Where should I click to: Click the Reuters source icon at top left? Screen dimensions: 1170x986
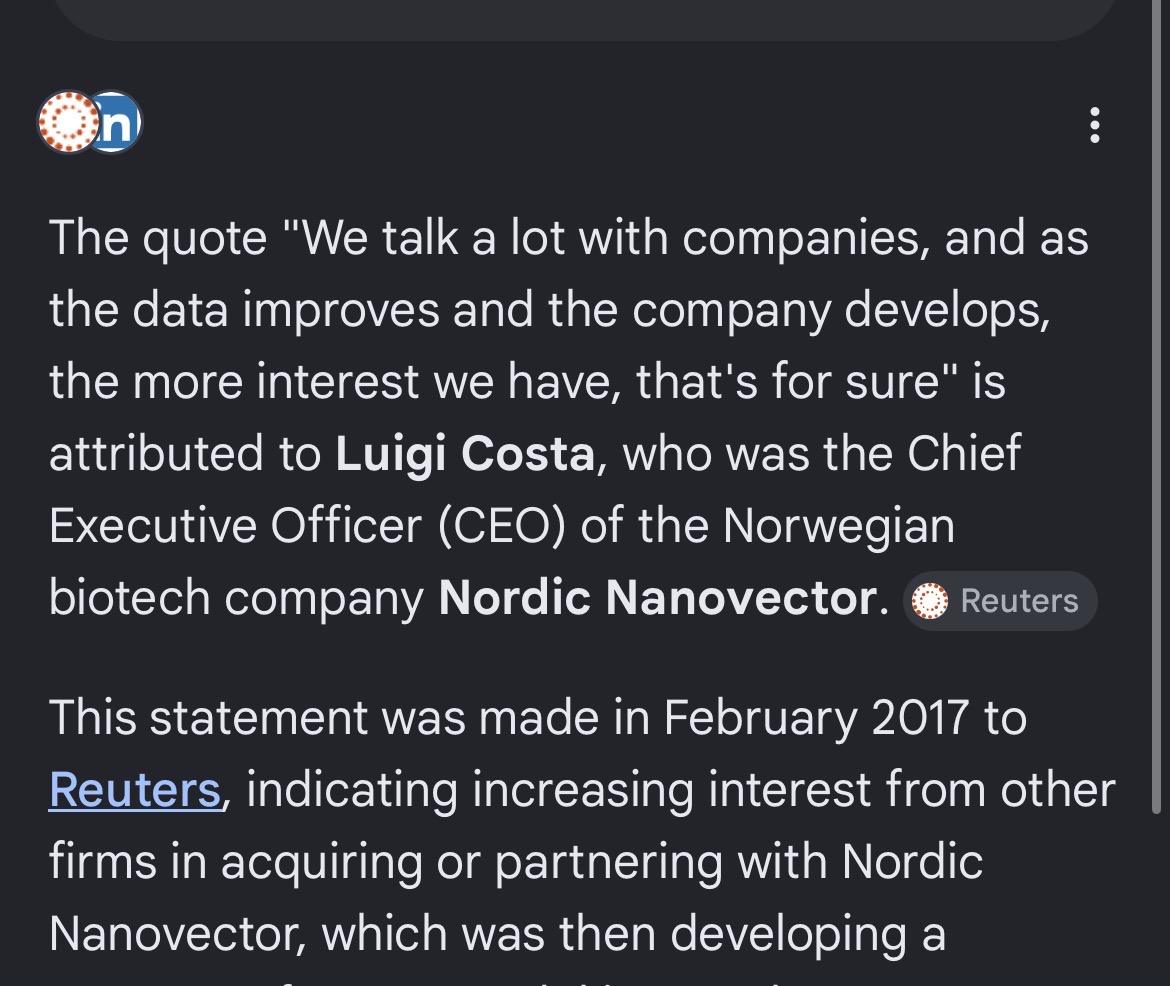click(x=66, y=122)
